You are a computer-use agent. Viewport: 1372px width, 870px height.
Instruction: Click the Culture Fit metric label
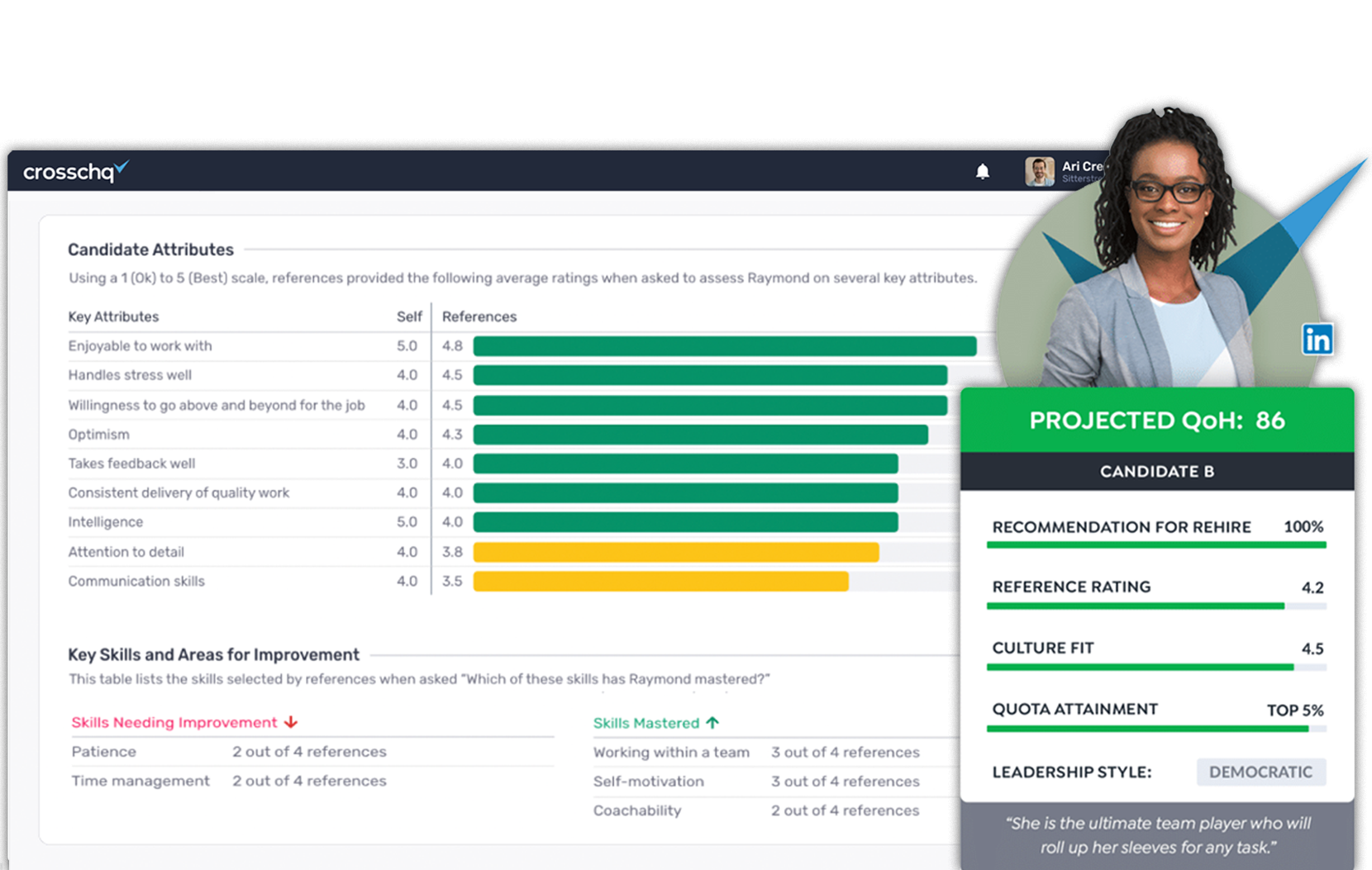coord(1042,648)
